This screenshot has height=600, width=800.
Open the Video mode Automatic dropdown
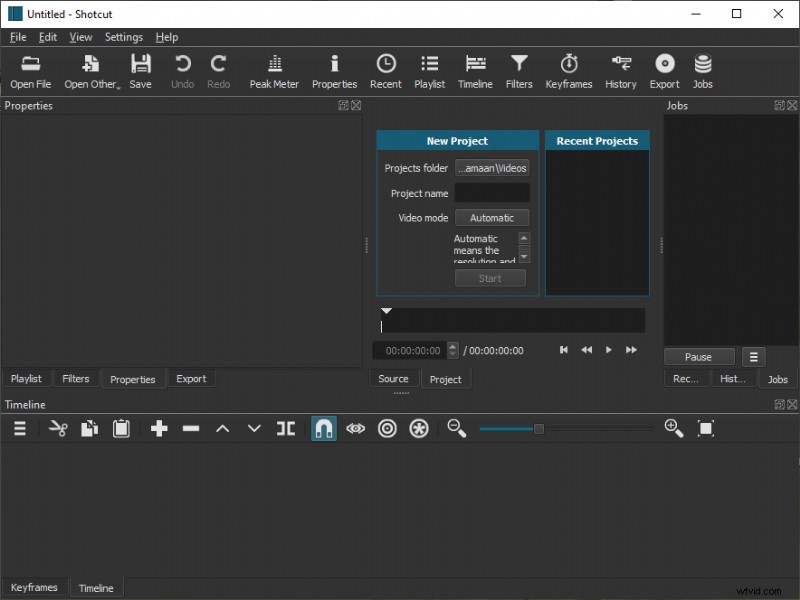pos(490,217)
